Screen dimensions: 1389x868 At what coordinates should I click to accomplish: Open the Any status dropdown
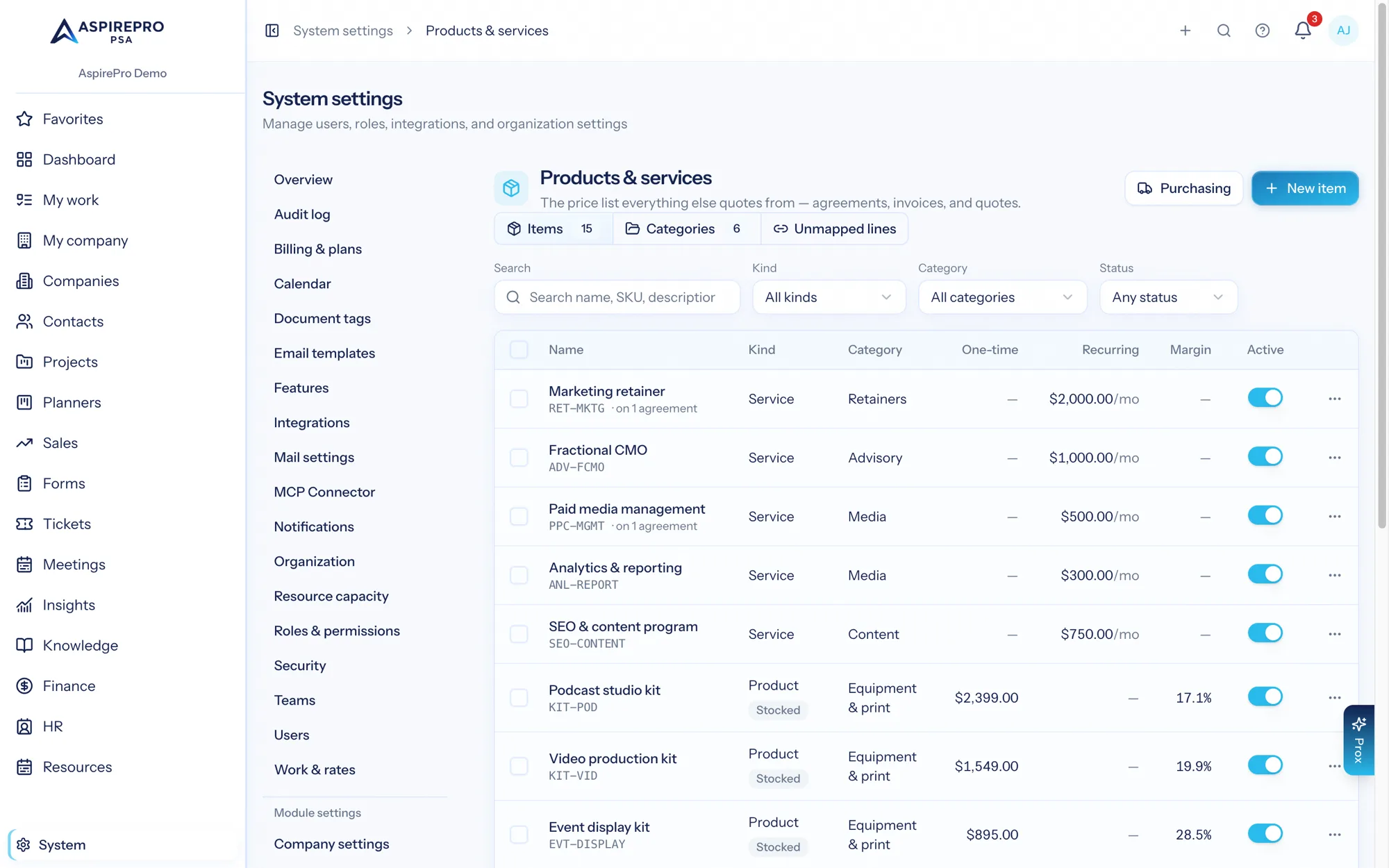tap(1168, 297)
